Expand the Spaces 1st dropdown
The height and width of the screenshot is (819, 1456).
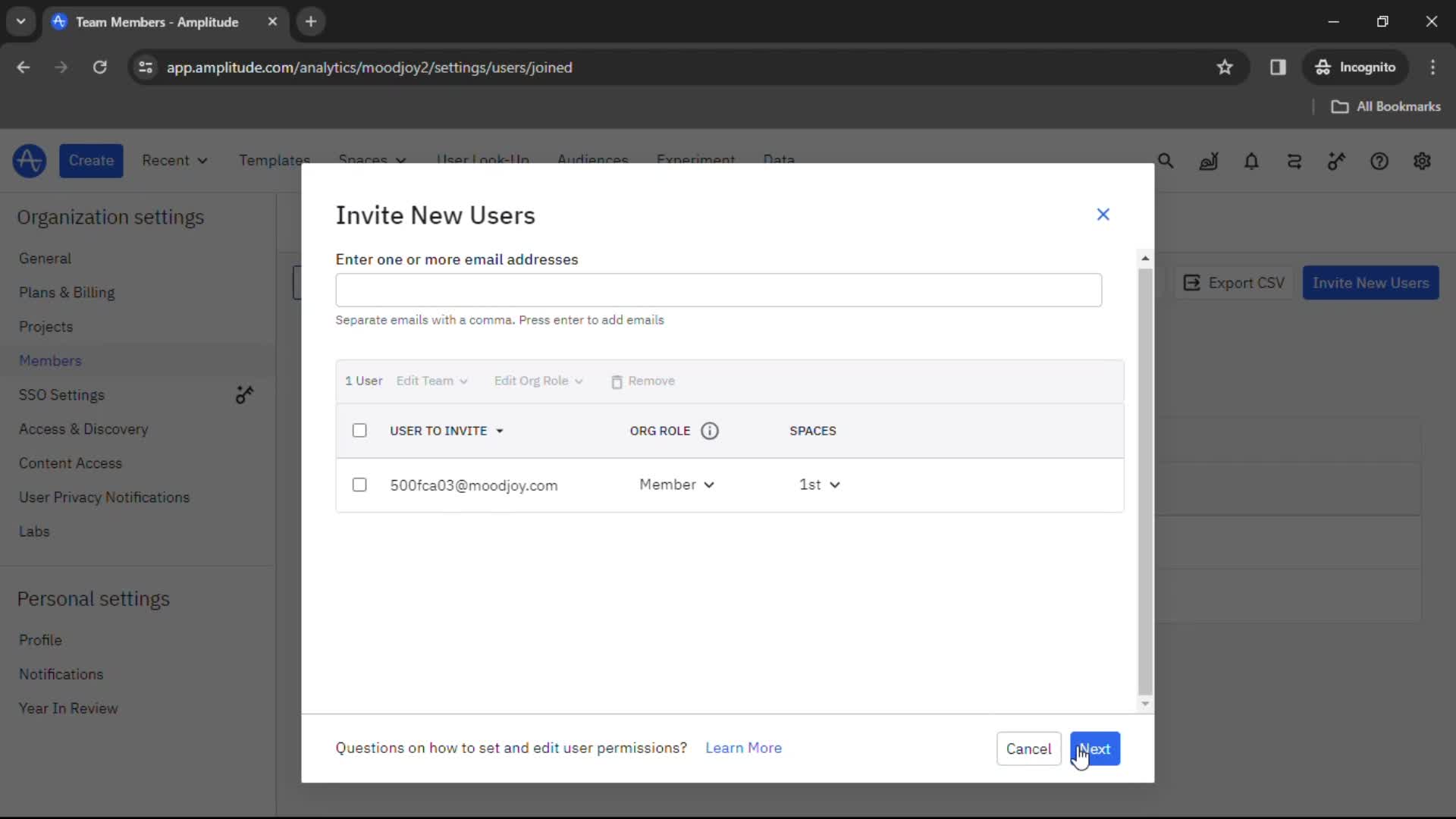(820, 484)
